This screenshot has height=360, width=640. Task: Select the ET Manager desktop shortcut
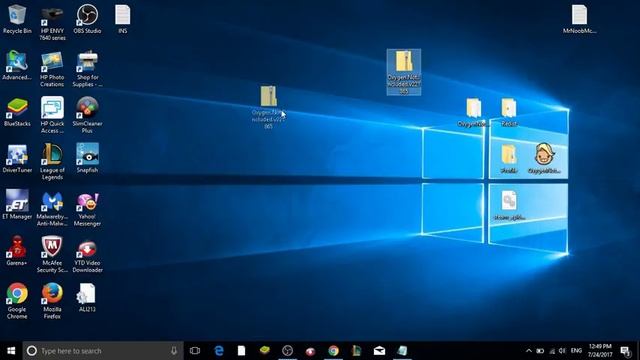(x=17, y=205)
